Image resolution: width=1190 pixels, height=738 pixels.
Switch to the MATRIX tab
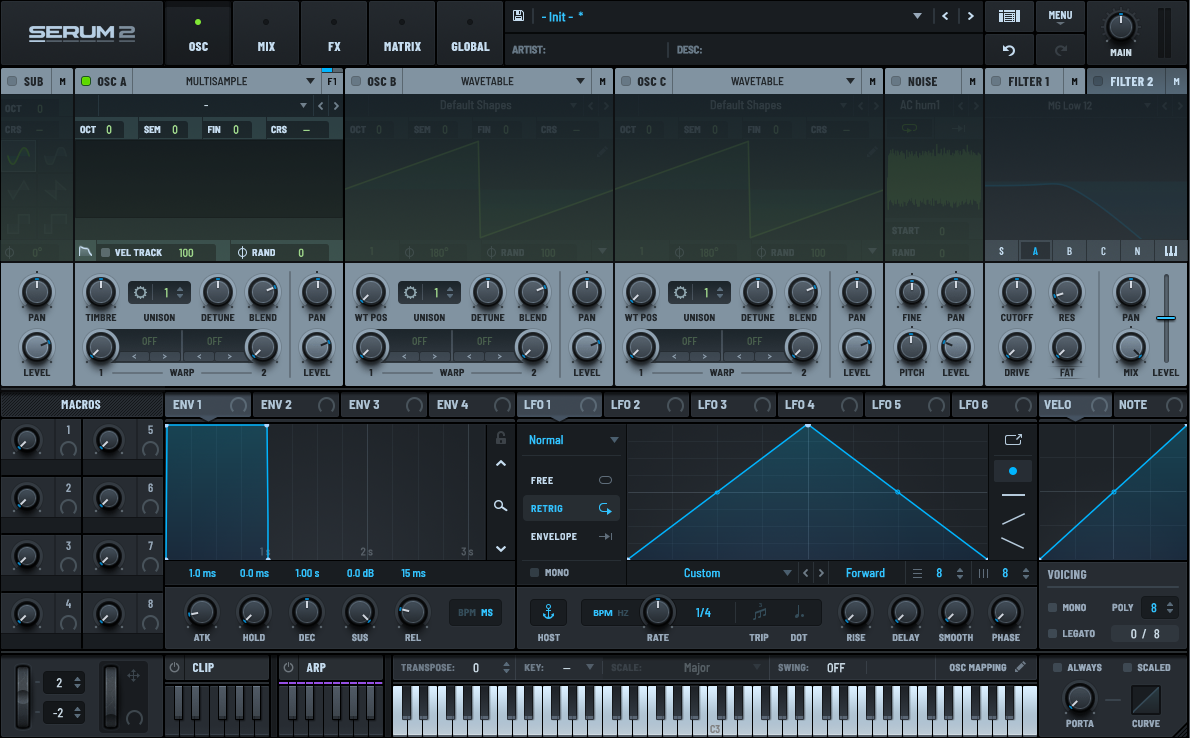(402, 33)
